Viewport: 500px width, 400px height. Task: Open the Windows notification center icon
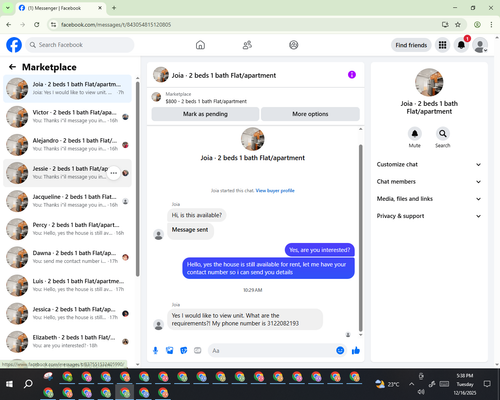(x=487, y=384)
